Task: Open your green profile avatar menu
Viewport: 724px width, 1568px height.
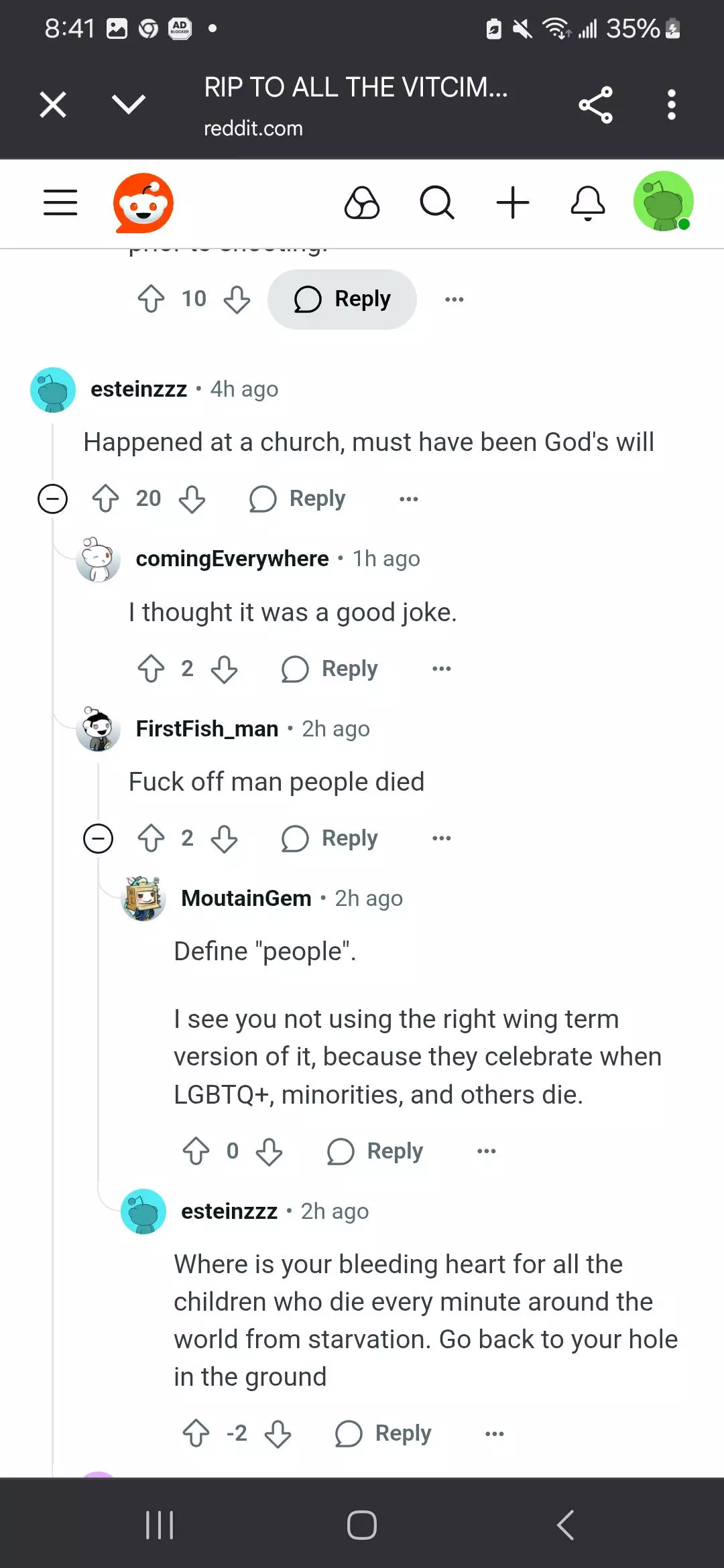Action: click(663, 202)
